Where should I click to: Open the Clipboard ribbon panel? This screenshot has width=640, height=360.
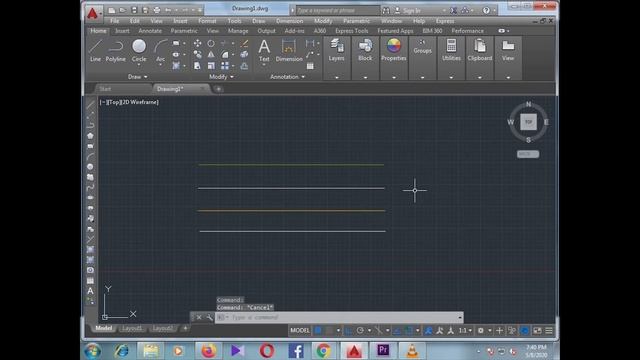tap(480, 50)
